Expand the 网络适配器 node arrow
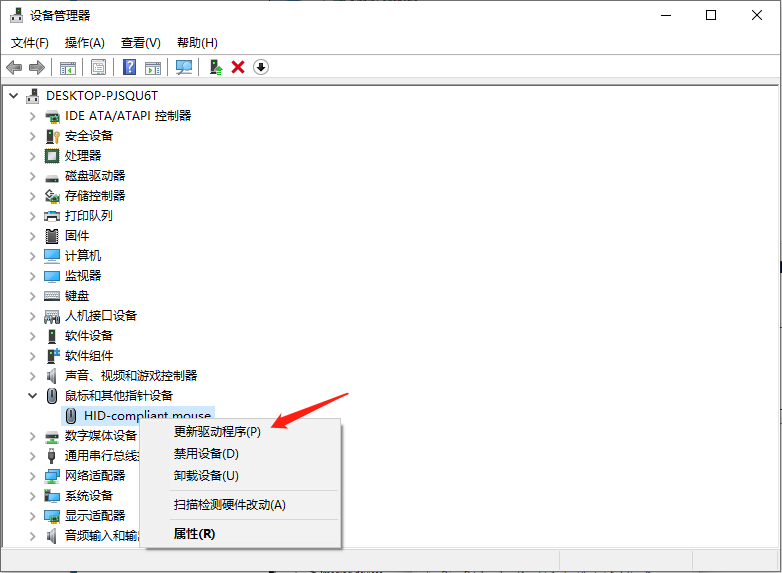The height and width of the screenshot is (573, 782). pos(32,476)
